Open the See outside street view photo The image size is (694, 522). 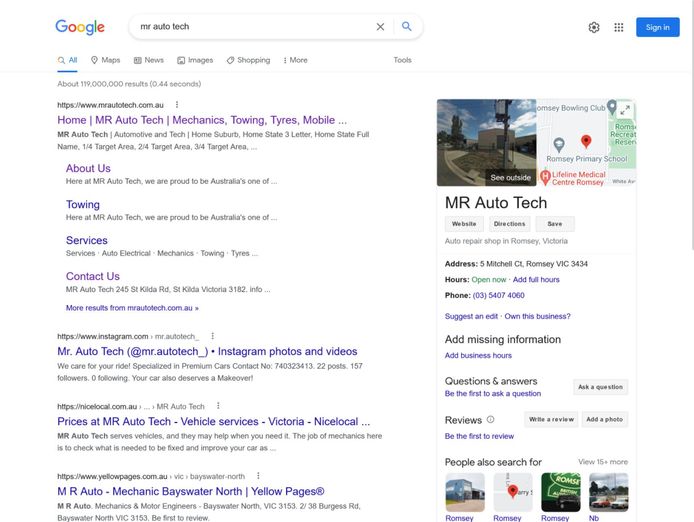[x=486, y=143]
